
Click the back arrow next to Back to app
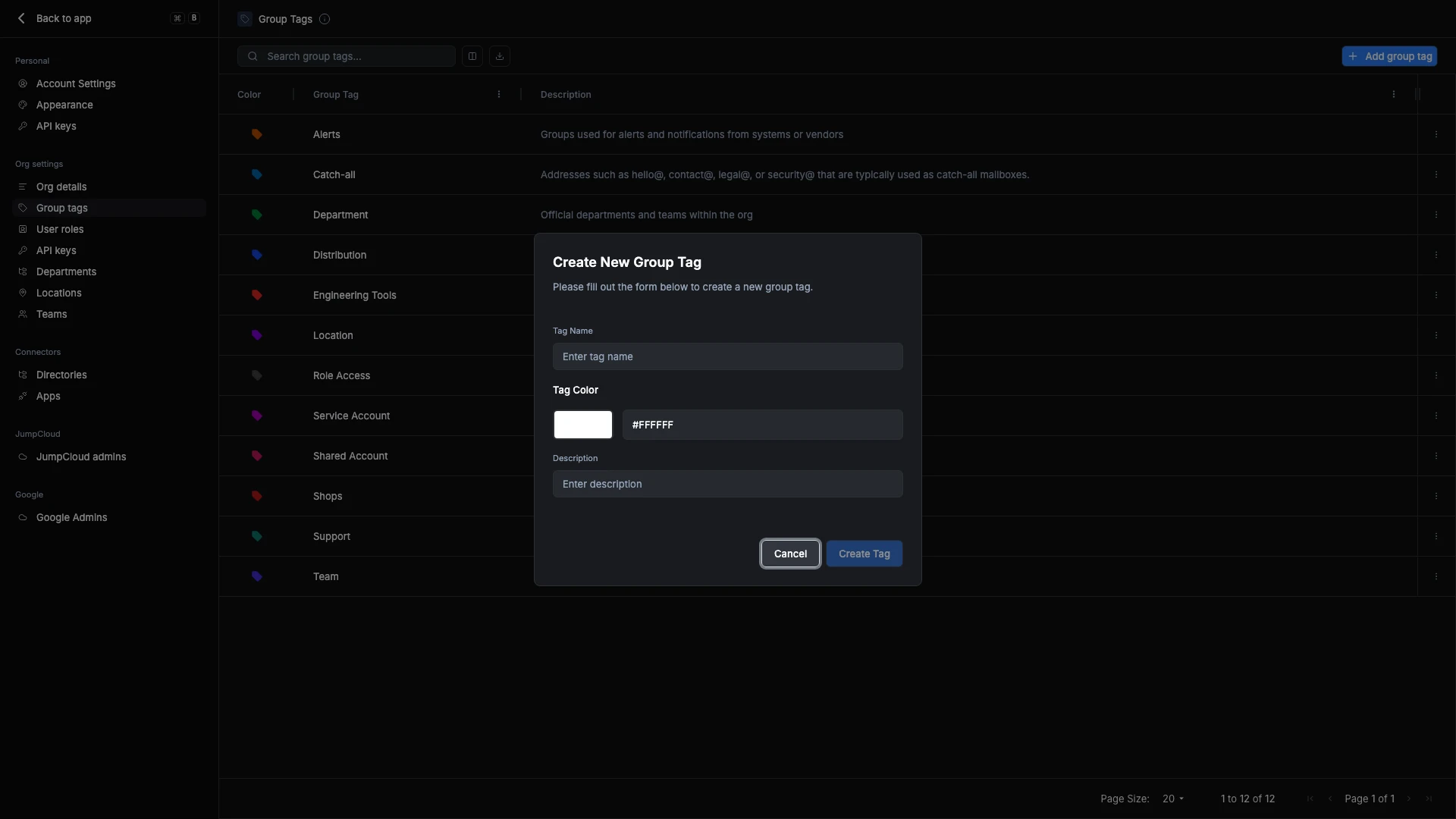coord(21,18)
